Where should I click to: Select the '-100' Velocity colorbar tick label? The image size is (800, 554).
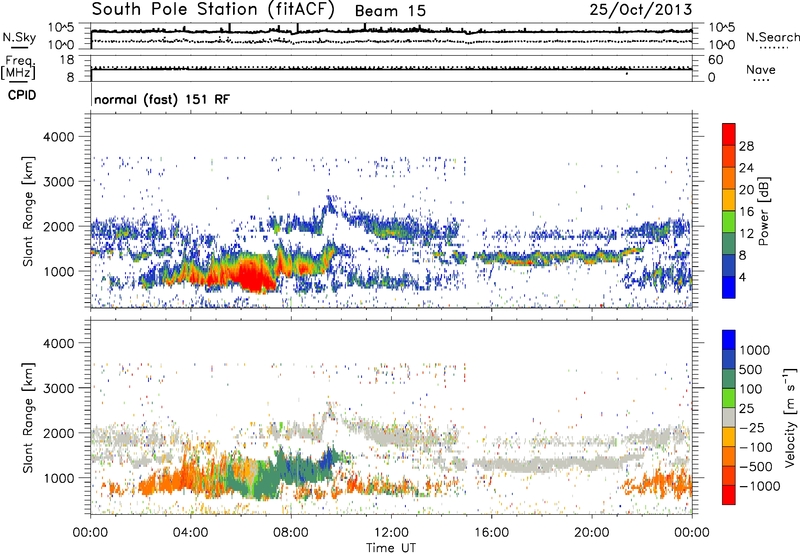click(x=756, y=447)
